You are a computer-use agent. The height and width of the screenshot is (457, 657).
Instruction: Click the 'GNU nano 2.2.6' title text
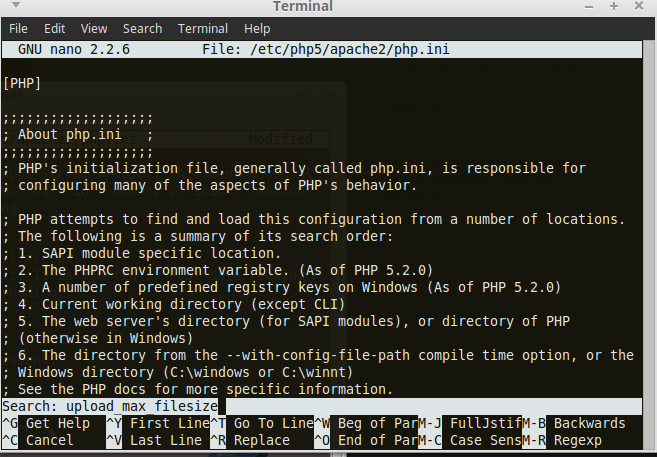coord(74,49)
